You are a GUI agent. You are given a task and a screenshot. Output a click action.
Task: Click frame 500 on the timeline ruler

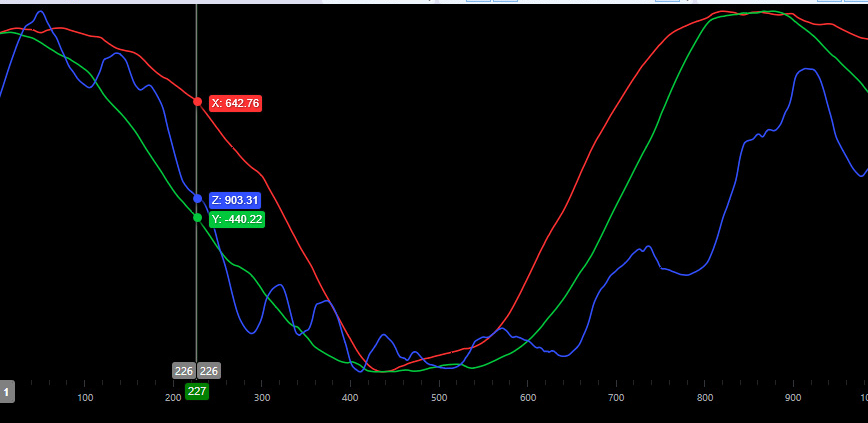[439, 398]
